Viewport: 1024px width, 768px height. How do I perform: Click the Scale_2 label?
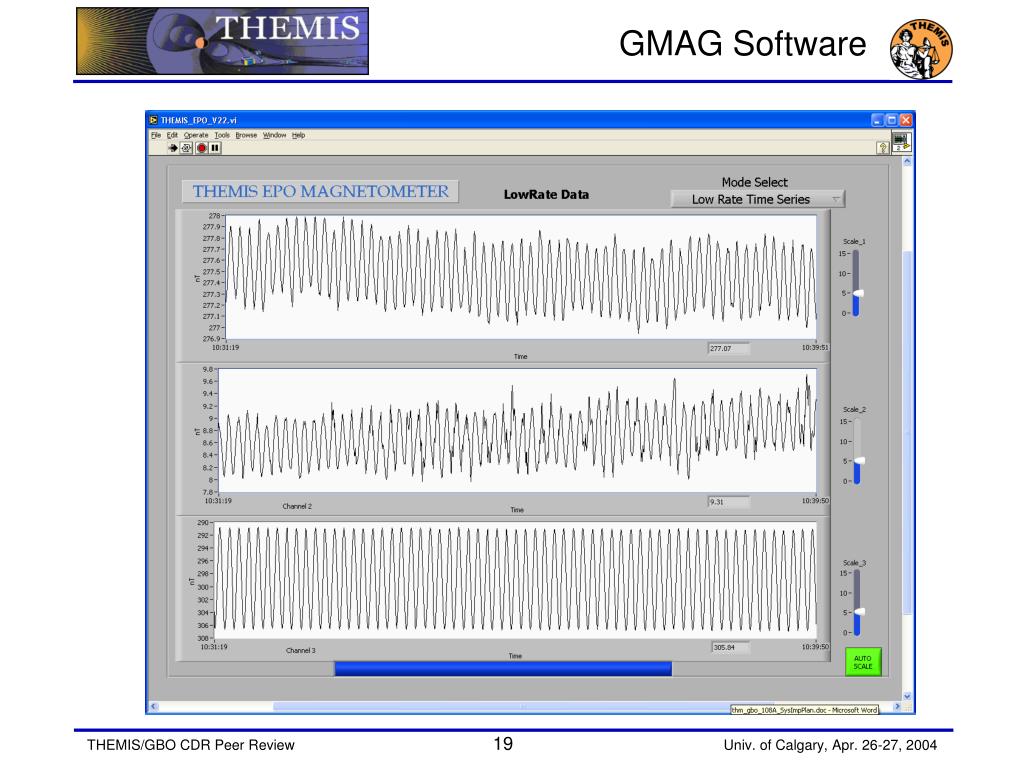[854, 409]
